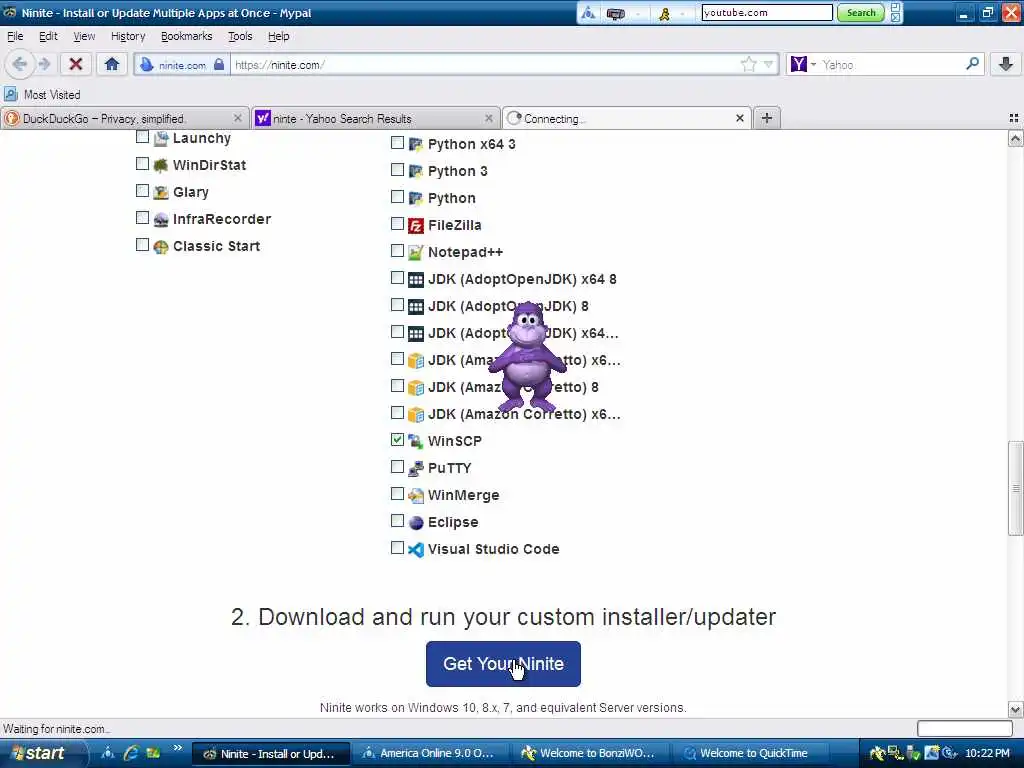This screenshot has width=1024, height=768.
Task: Open the Tools menu
Action: [x=240, y=36]
